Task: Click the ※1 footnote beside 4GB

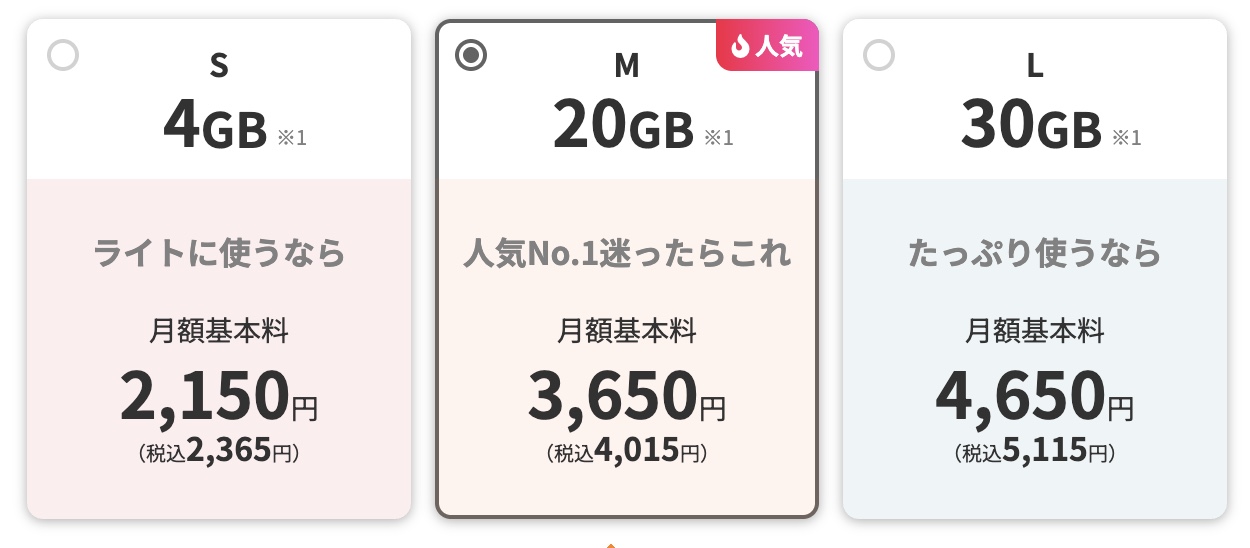Action: point(292,137)
